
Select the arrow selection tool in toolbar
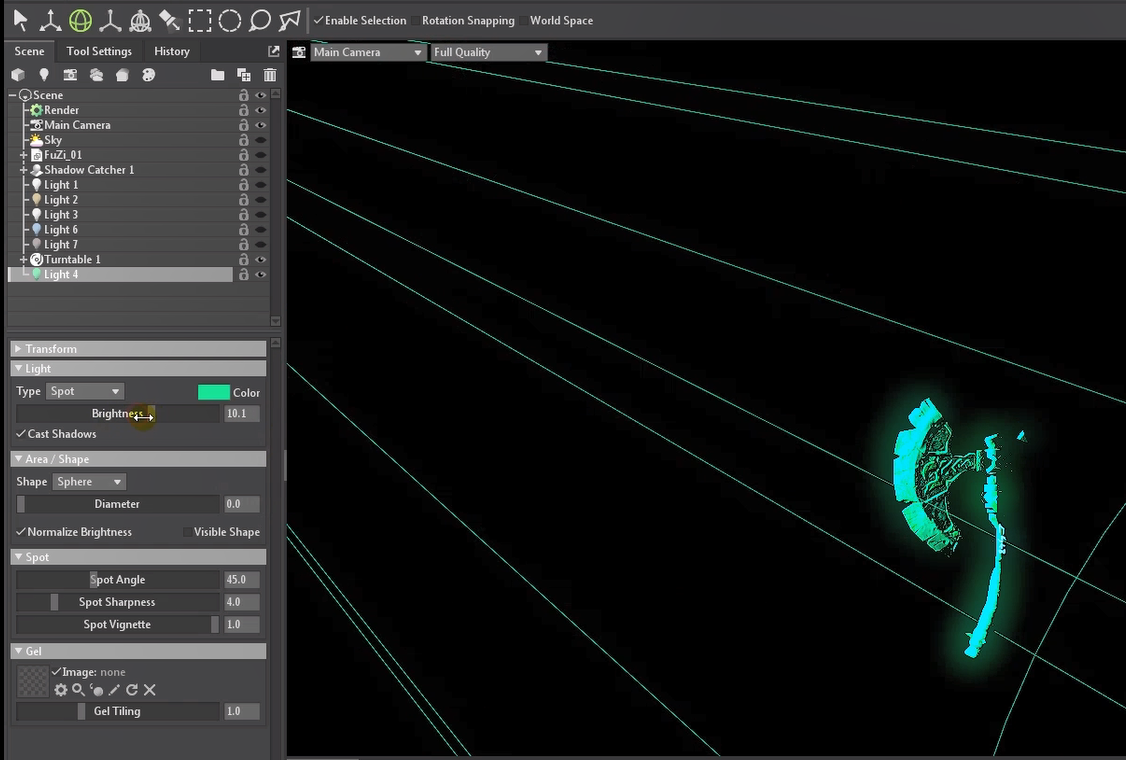tap(20, 20)
